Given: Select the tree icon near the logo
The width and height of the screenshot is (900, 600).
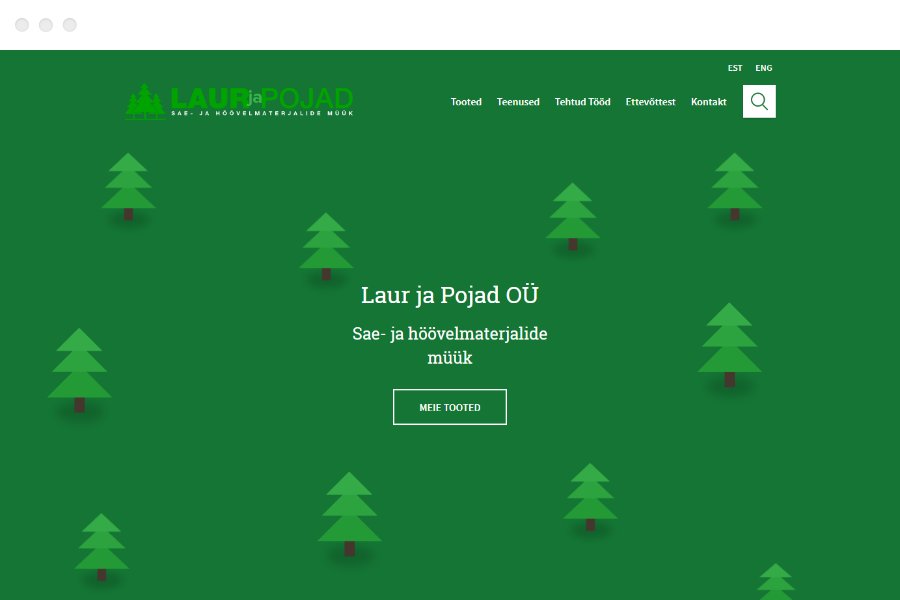Looking at the screenshot, I should 145,100.
